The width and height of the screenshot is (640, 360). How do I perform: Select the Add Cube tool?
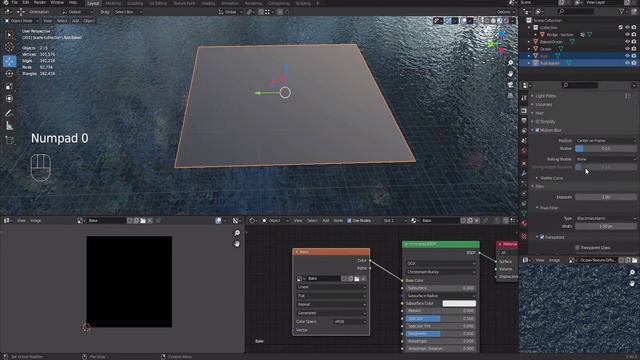9,140
